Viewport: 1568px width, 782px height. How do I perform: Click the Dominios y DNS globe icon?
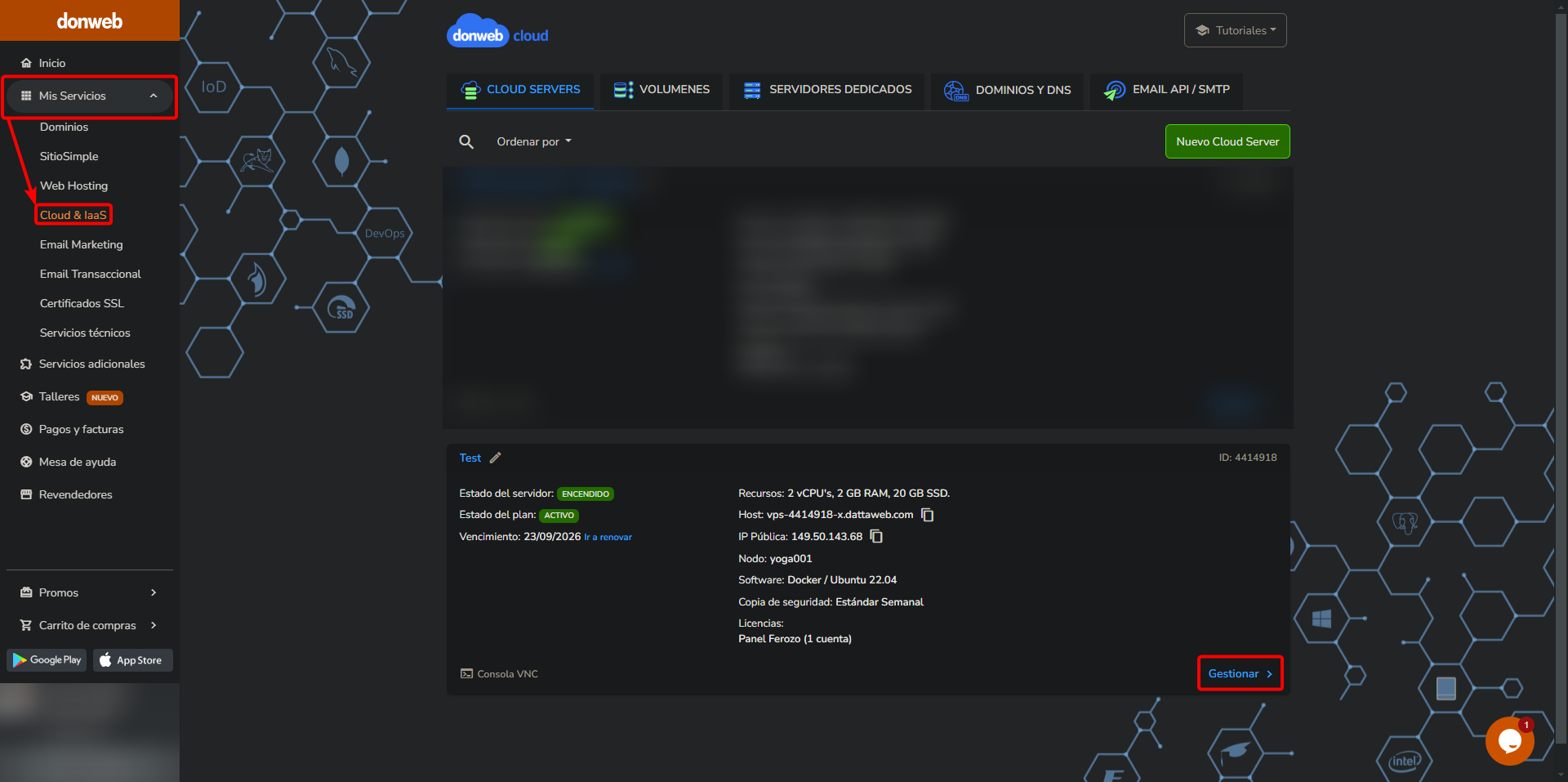[955, 90]
